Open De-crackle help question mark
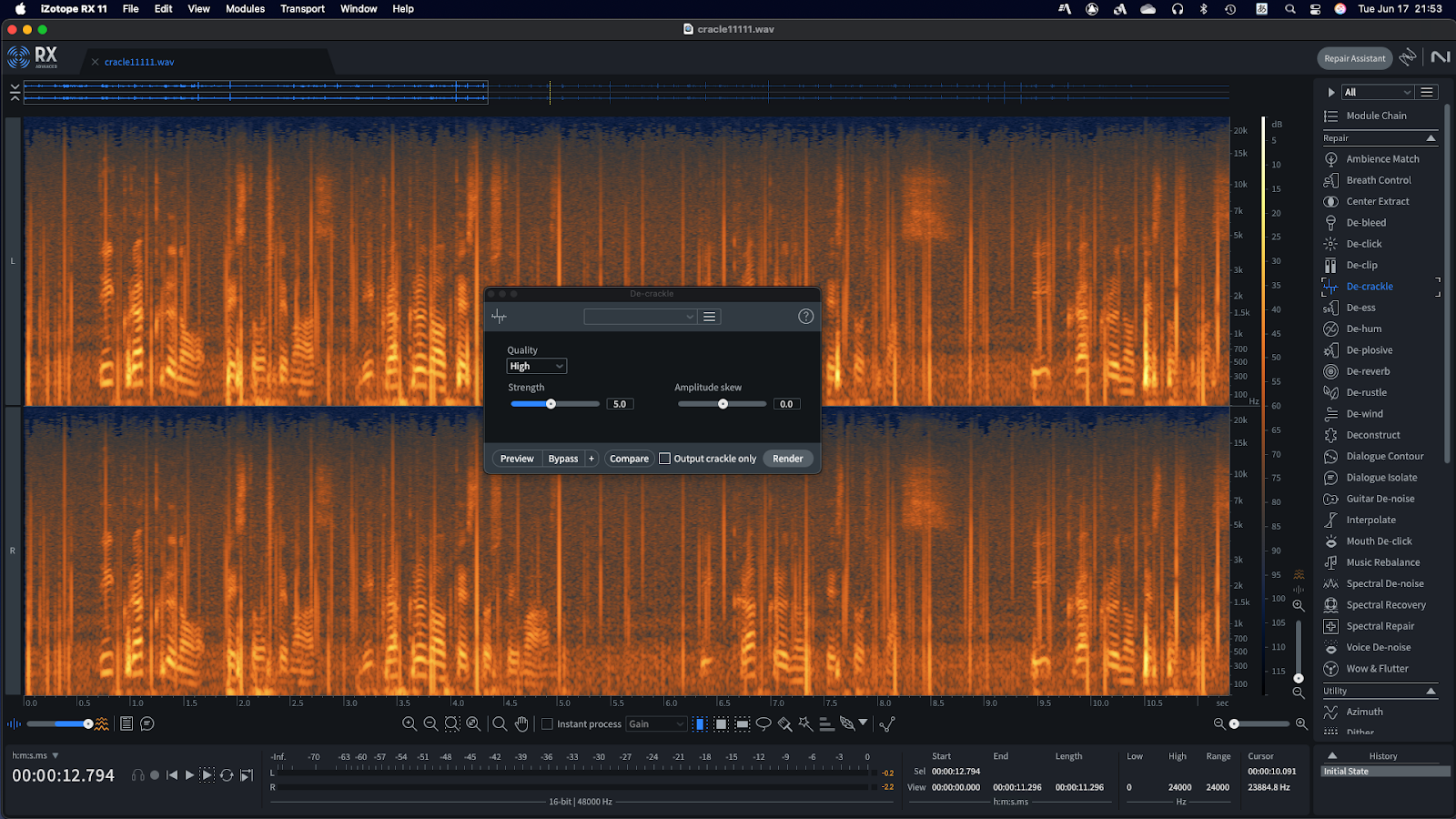Image resolution: width=1456 pixels, height=819 pixels. (805, 317)
